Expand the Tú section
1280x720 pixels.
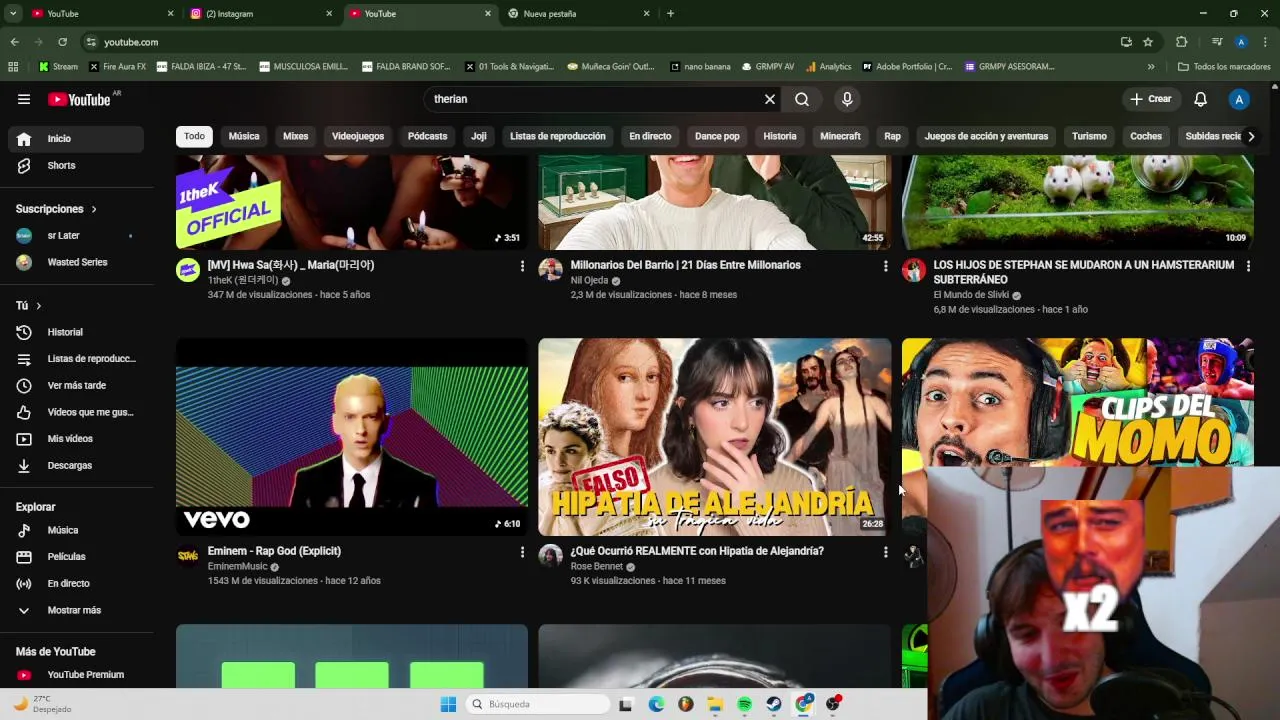(x=29, y=306)
